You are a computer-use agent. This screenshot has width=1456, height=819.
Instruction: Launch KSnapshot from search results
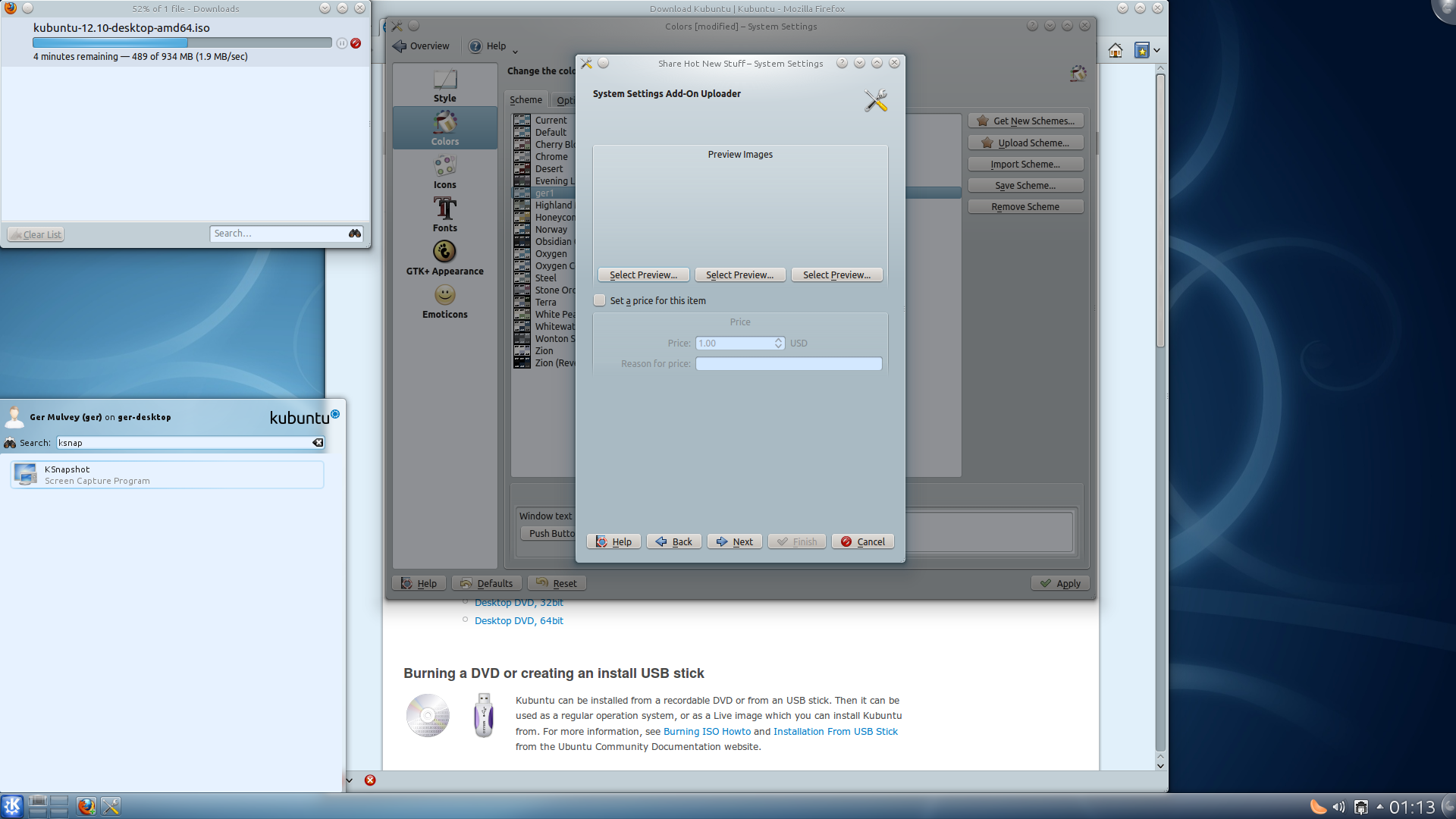click(x=167, y=475)
